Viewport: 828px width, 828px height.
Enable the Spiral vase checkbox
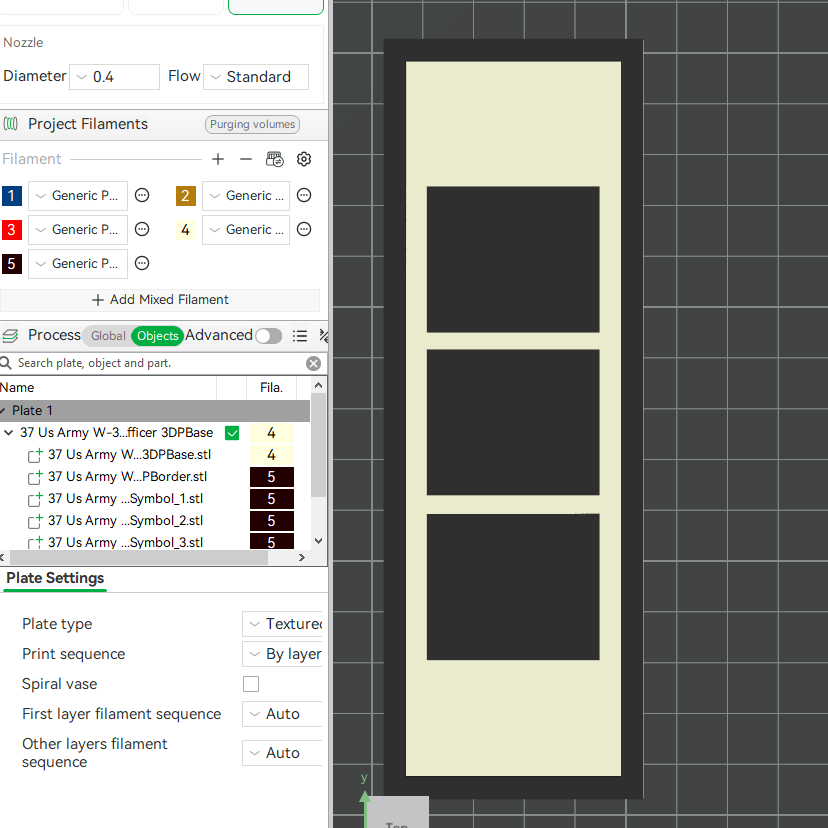tap(251, 684)
